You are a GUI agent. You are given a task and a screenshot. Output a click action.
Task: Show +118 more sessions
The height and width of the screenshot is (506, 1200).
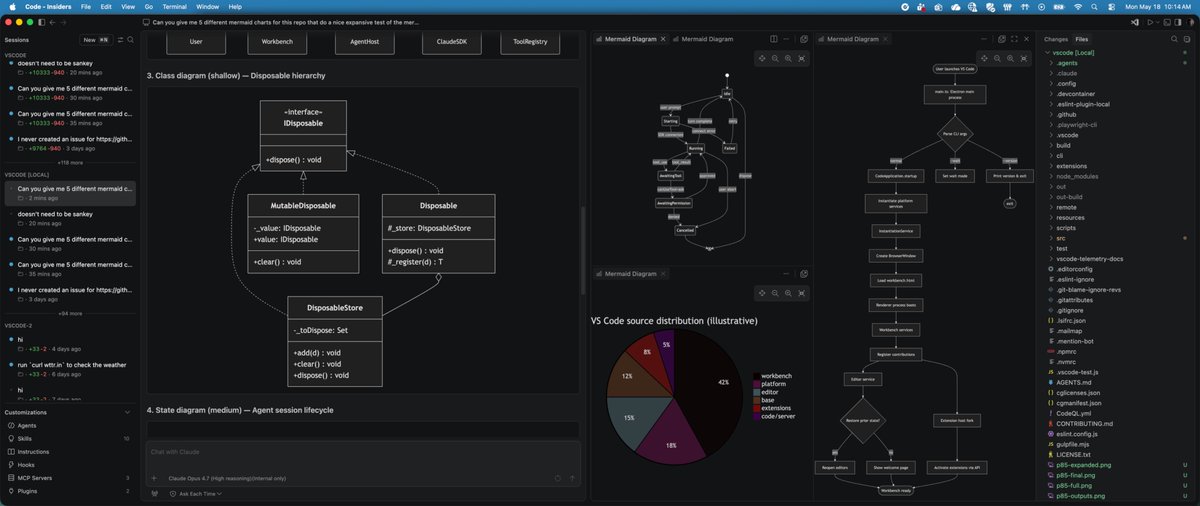click(x=70, y=161)
